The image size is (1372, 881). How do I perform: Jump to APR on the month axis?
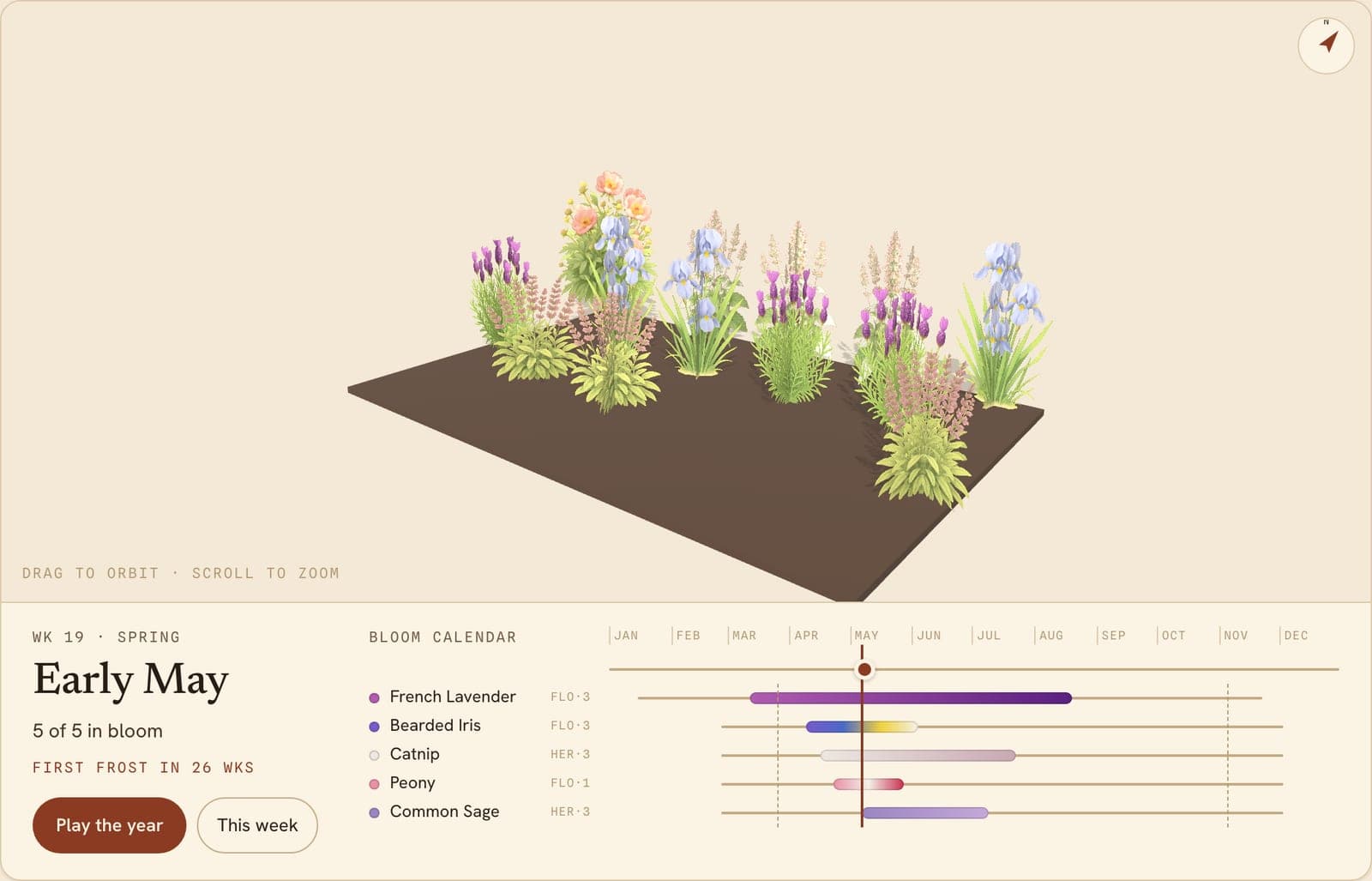806,636
